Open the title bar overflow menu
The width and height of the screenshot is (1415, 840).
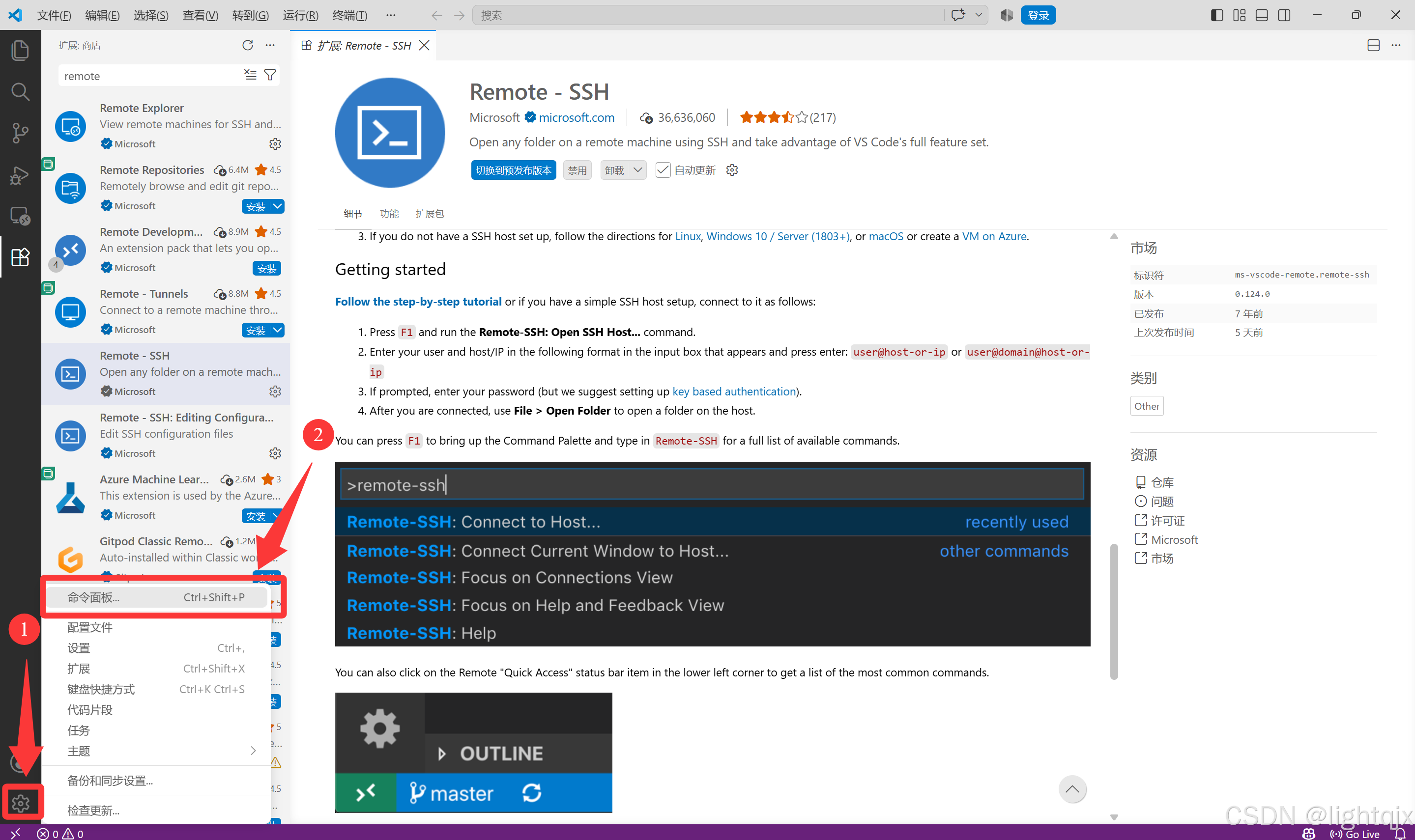(x=391, y=15)
